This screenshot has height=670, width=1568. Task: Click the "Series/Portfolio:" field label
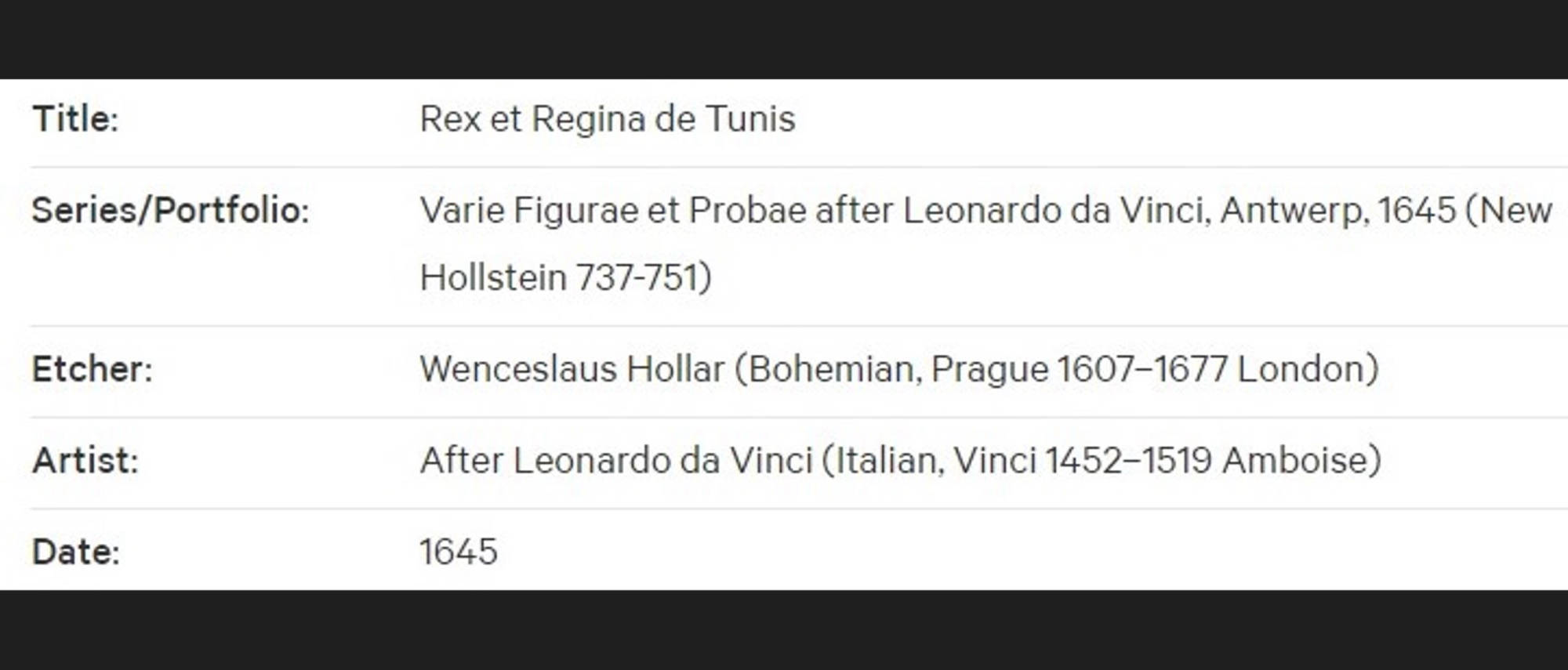point(171,211)
